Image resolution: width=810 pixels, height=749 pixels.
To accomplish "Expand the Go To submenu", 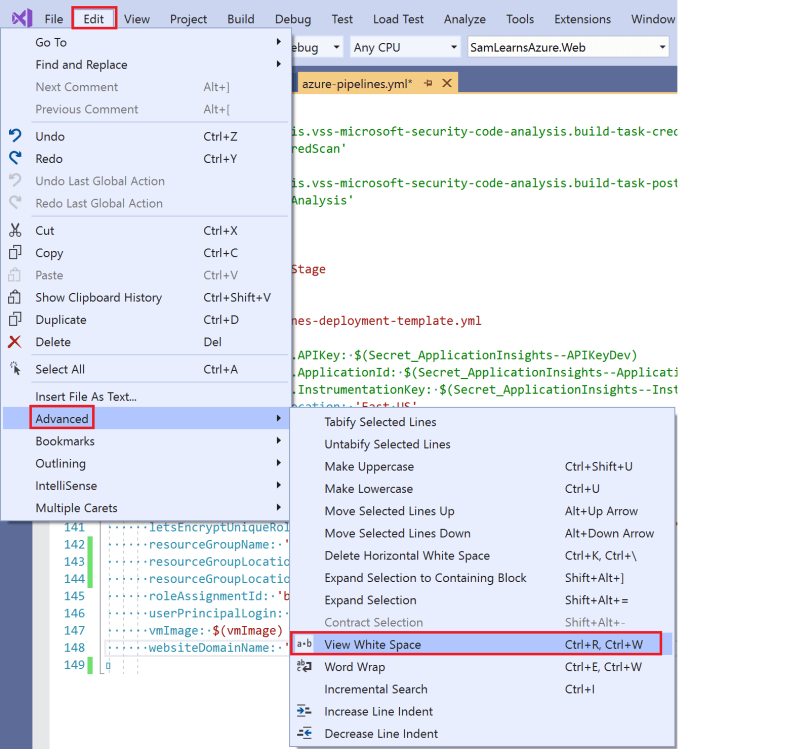I will pos(146,42).
